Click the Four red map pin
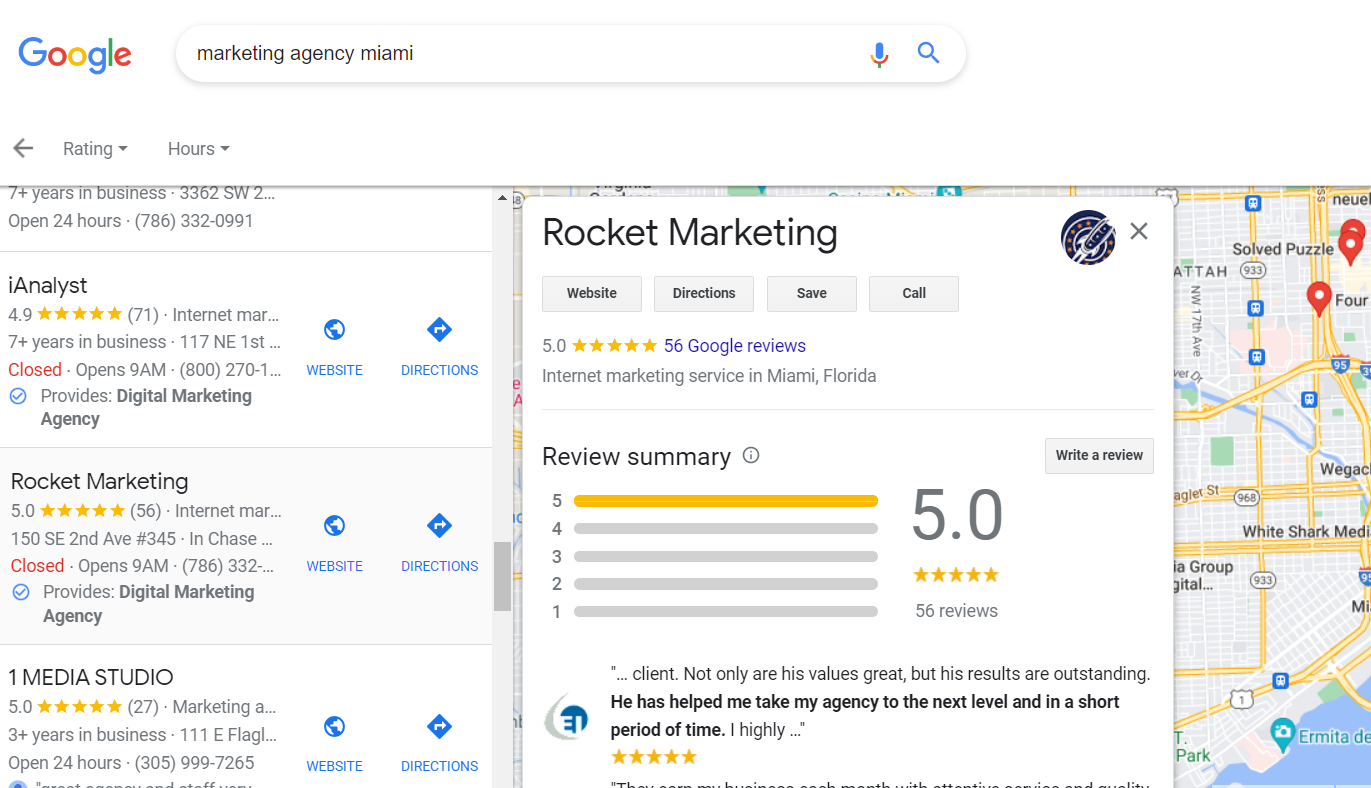The height and width of the screenshot is (788, 1371). (x=1319, y=298)
